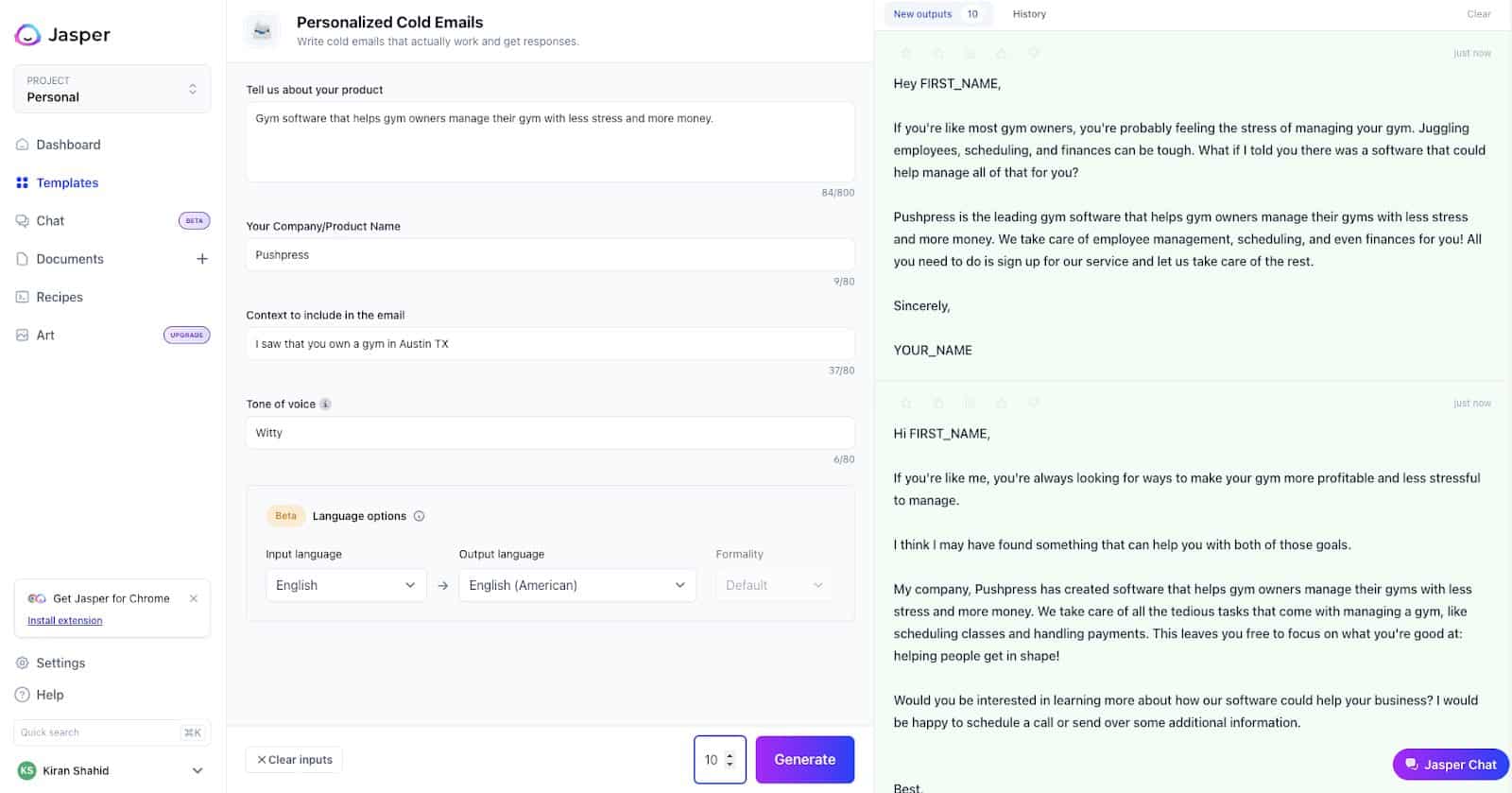Open the Help page
This screenshot has height=793, width=1512.
[49, 695]
